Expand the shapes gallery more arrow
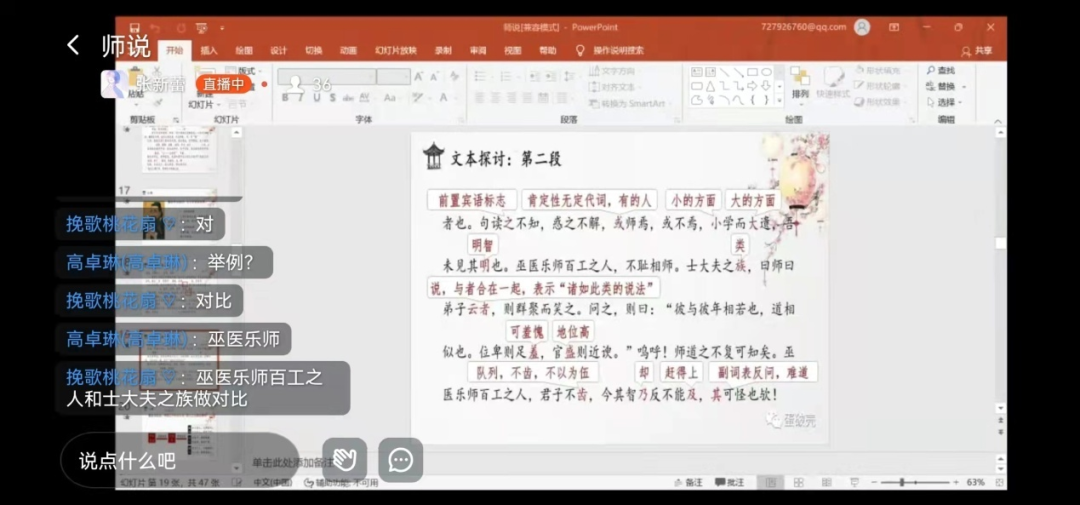The height and width of the screenshot is (505, 1080). pyautogui.click(x=780, y=101)
